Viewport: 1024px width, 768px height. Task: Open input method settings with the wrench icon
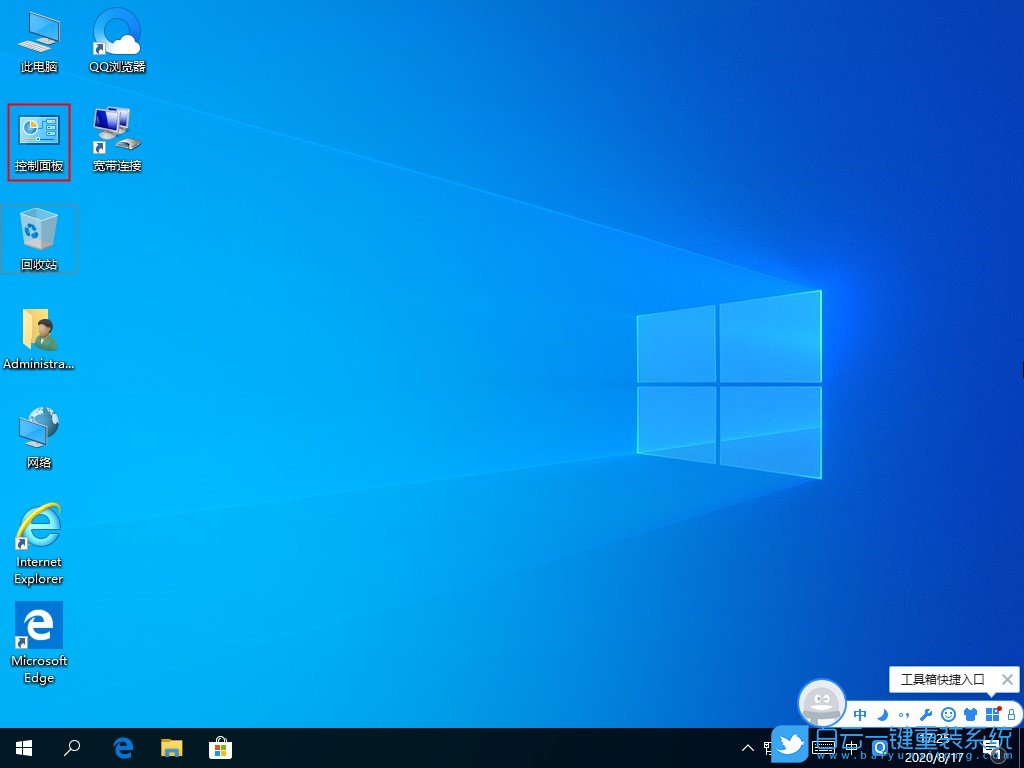927,714
